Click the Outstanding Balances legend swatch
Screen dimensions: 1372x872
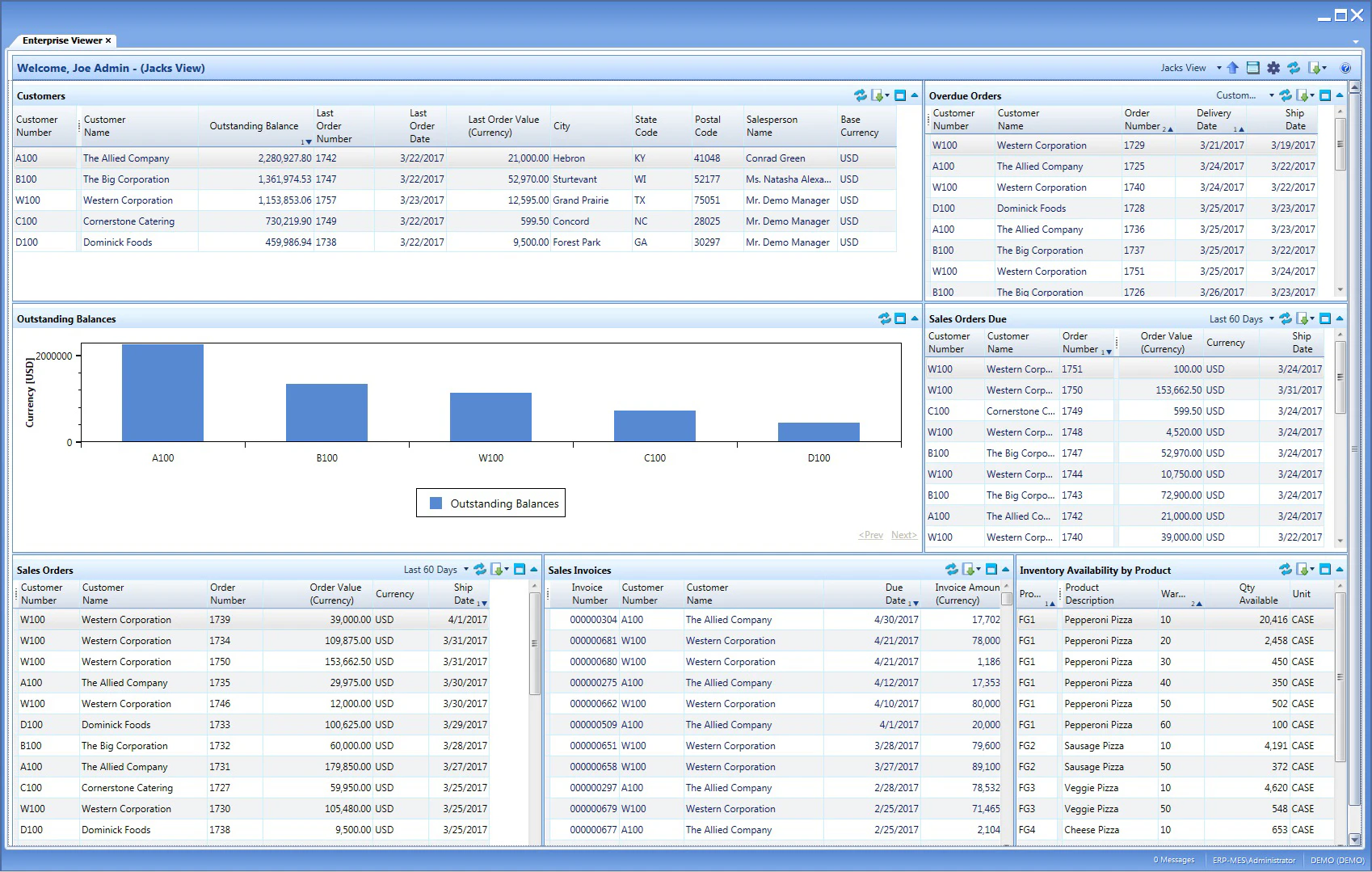click(436, 503)
